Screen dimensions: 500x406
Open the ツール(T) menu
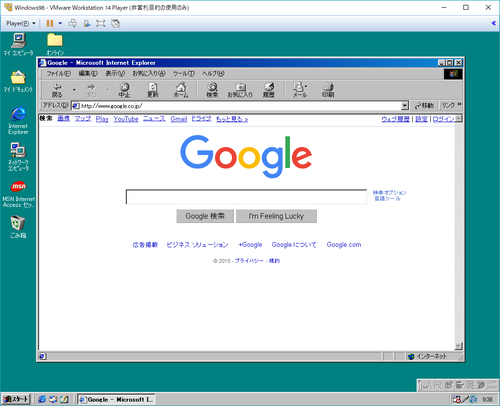click(184, 74)
